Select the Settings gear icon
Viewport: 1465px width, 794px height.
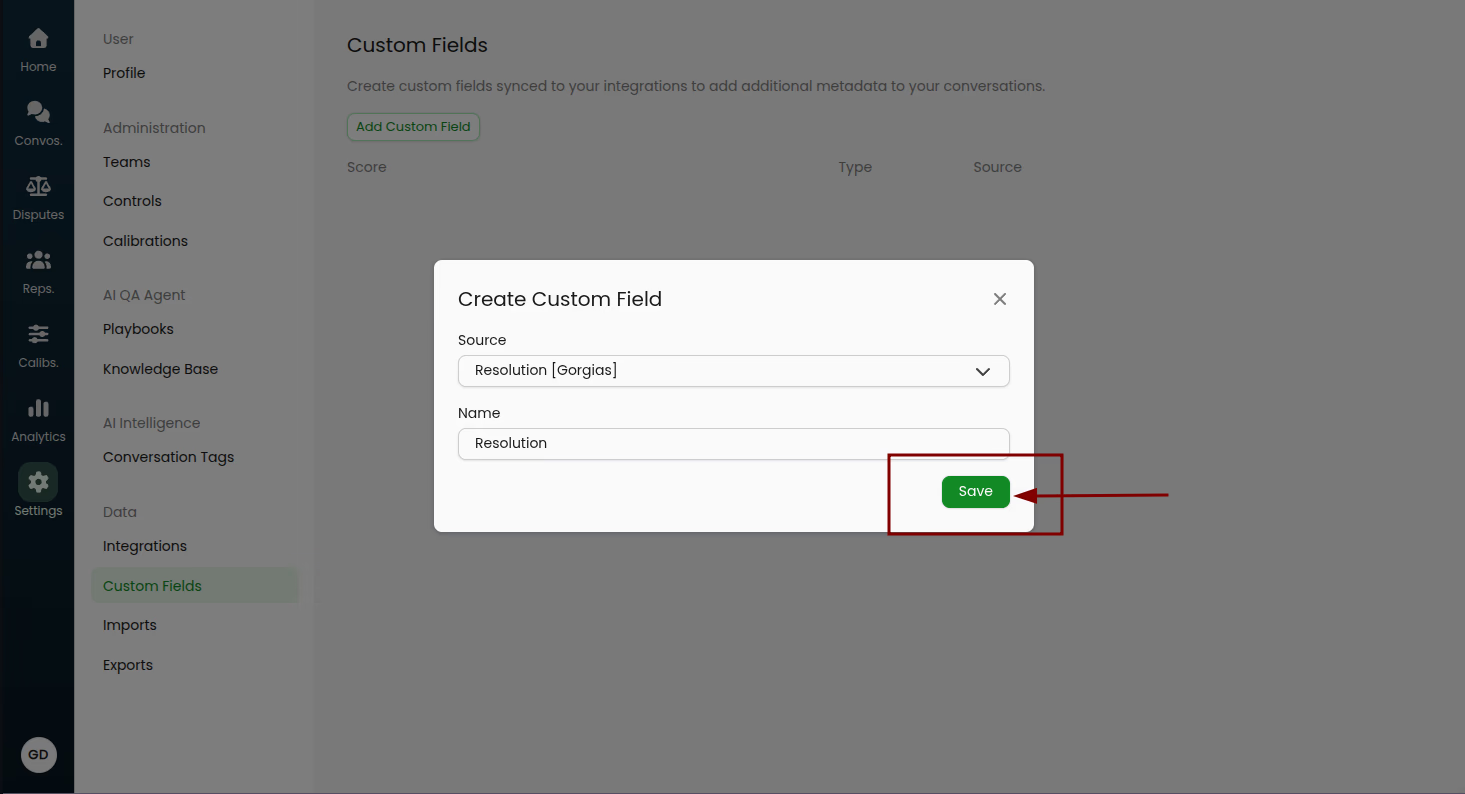pyautogui.click(x=38, y=483)
